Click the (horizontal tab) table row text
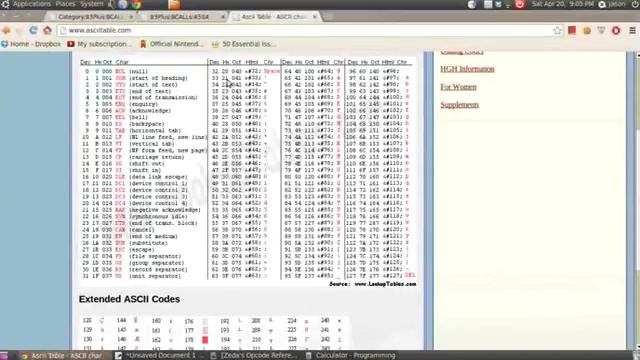Viewport: 640px width, 360px height. click(x=155, y=131)
